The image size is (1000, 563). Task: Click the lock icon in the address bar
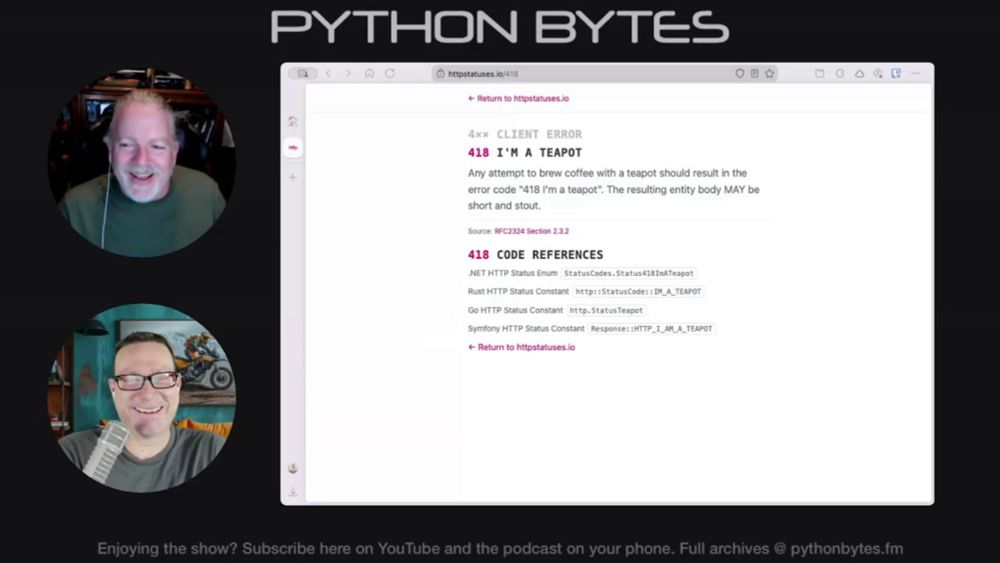pyautogui.click(x=440, y=74)
